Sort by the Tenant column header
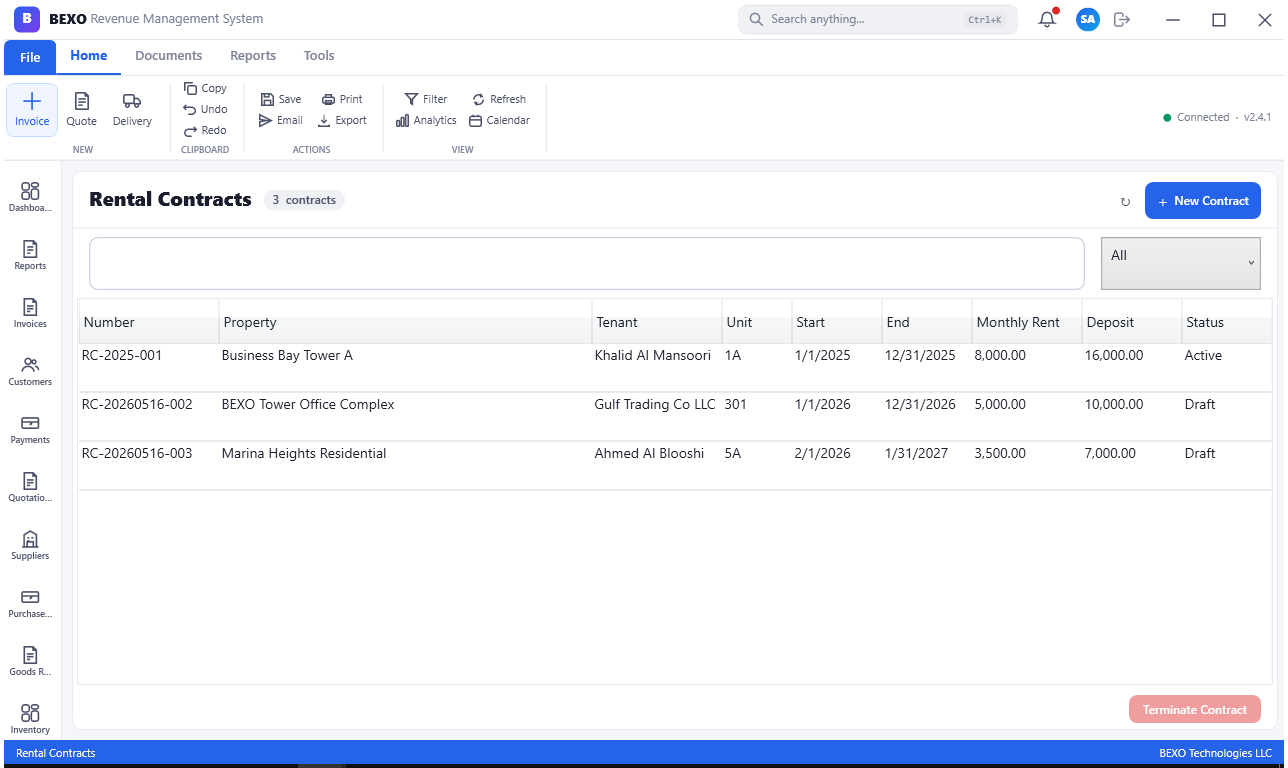The width and height of the screenshot is (1288, 768). (656, 322)
